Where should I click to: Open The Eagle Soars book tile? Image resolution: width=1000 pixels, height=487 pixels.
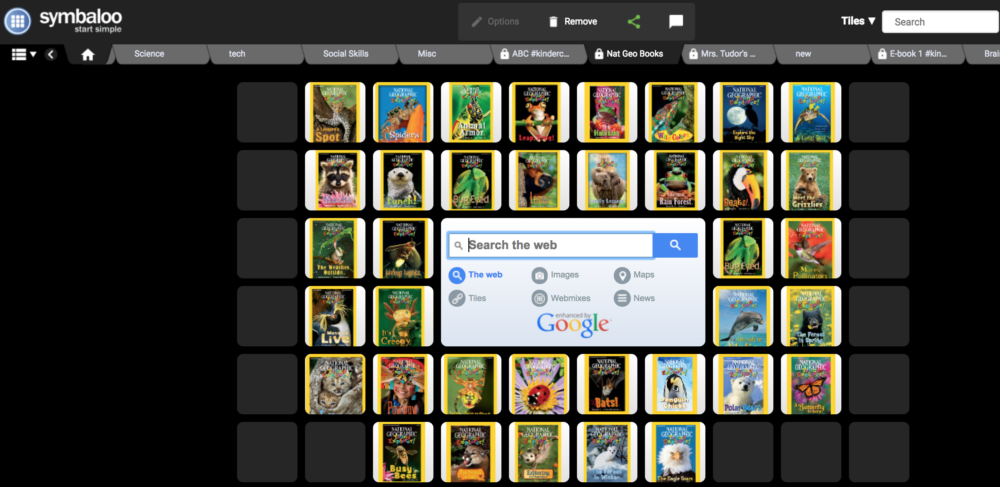coord(675,452)
